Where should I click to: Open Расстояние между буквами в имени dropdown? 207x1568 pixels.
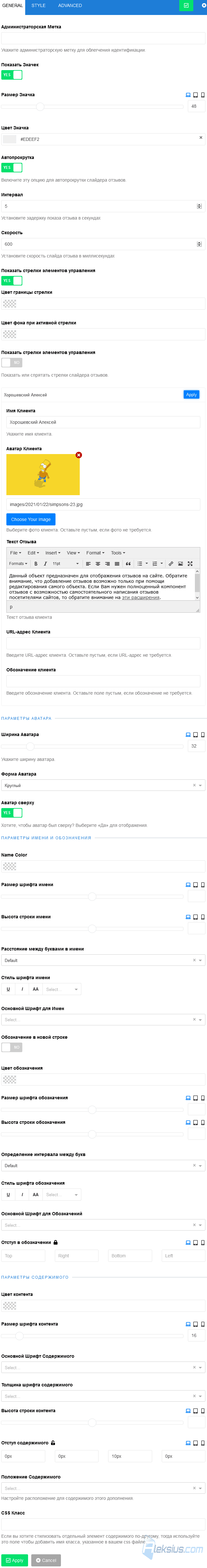click(103, 960)
